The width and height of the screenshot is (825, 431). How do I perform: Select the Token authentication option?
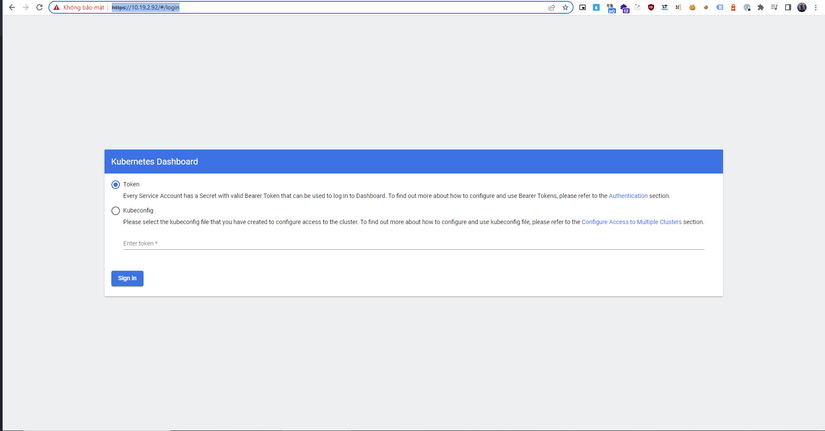tap(115, 185)
